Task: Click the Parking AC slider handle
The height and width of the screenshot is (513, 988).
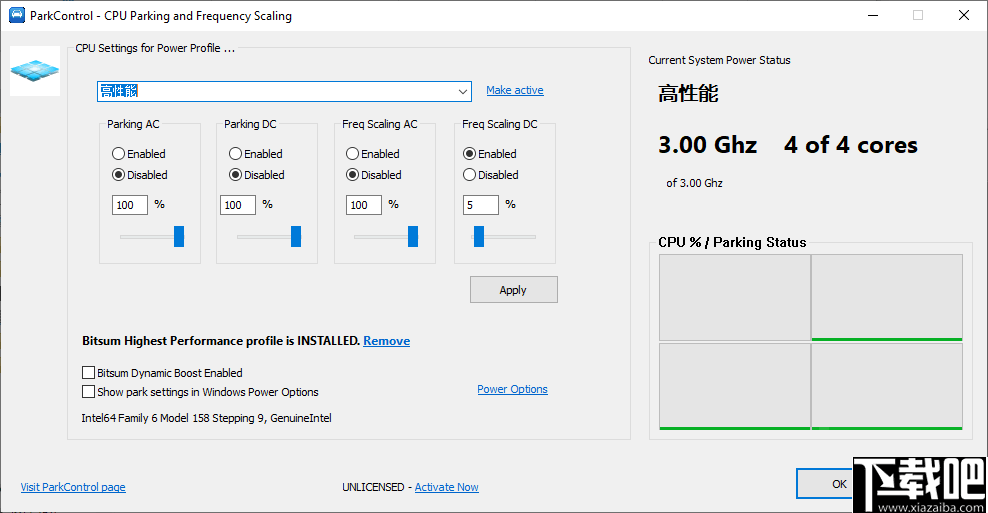Action: [x=179, y=236]
